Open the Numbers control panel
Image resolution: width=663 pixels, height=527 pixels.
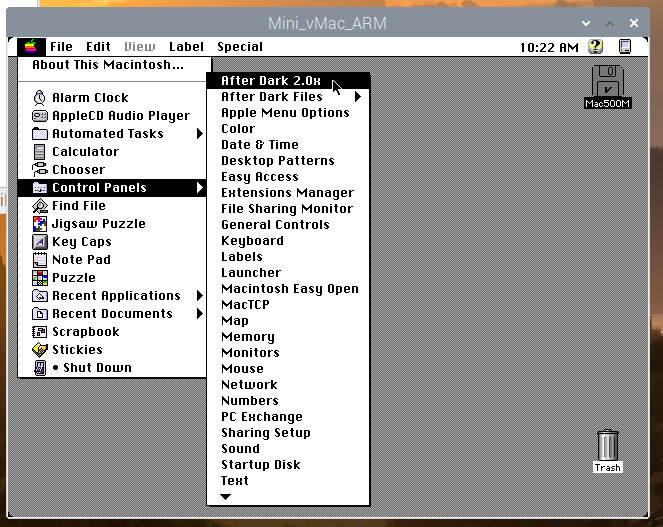pyautogui.click(x=288, y=401)
